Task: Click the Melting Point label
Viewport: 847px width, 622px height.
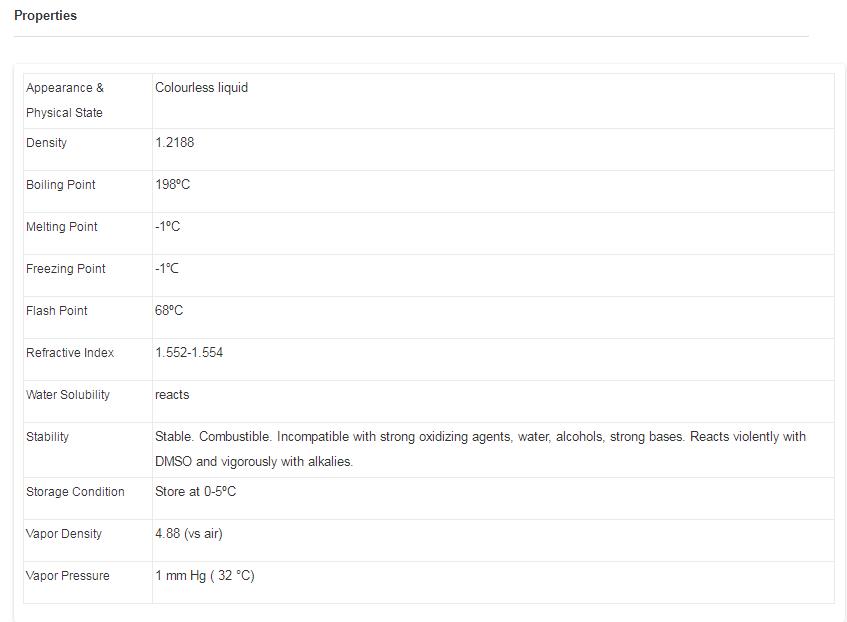Action: (62, 227)
